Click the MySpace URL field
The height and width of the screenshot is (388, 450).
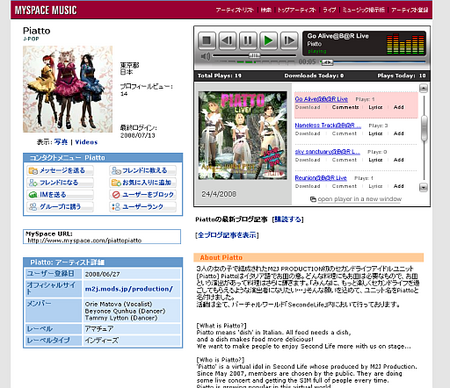pyautogui.click(x=102, y=237)
